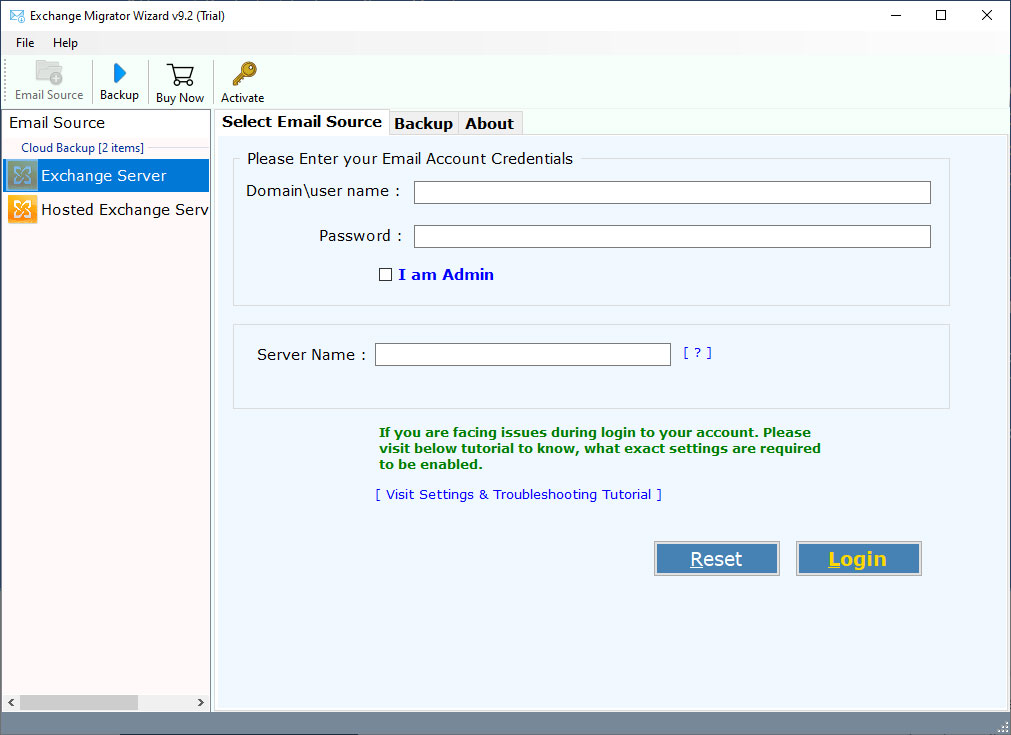Switch to the Backup tab
Screen dimensions: 1011x735
[x=423, y=123]
